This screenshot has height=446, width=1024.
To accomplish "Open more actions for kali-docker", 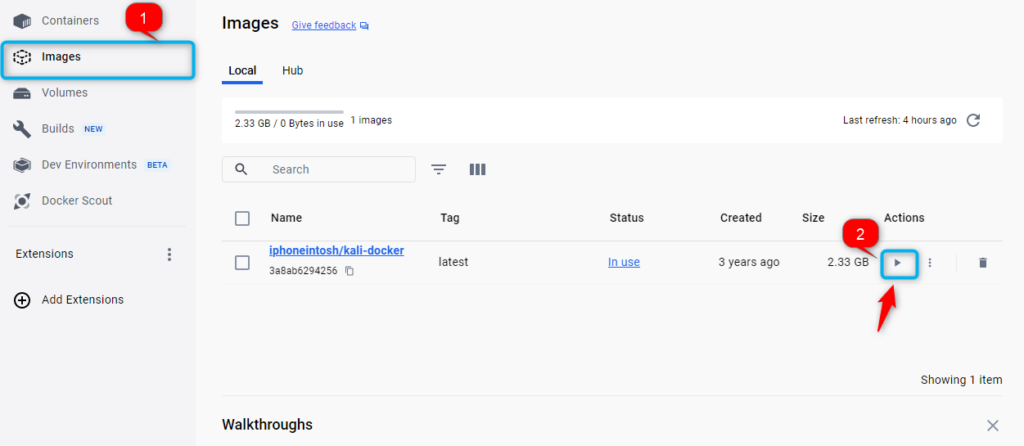I will [x=929, y=263].
